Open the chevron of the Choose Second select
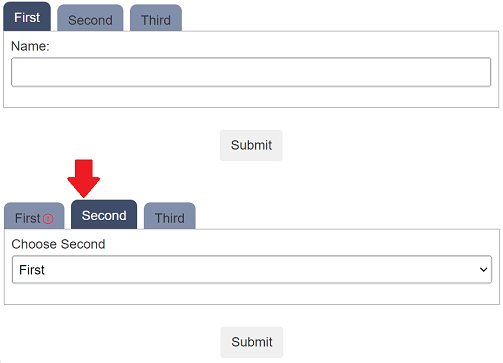Viewport: 503px width, 363px height. point(483,270)
